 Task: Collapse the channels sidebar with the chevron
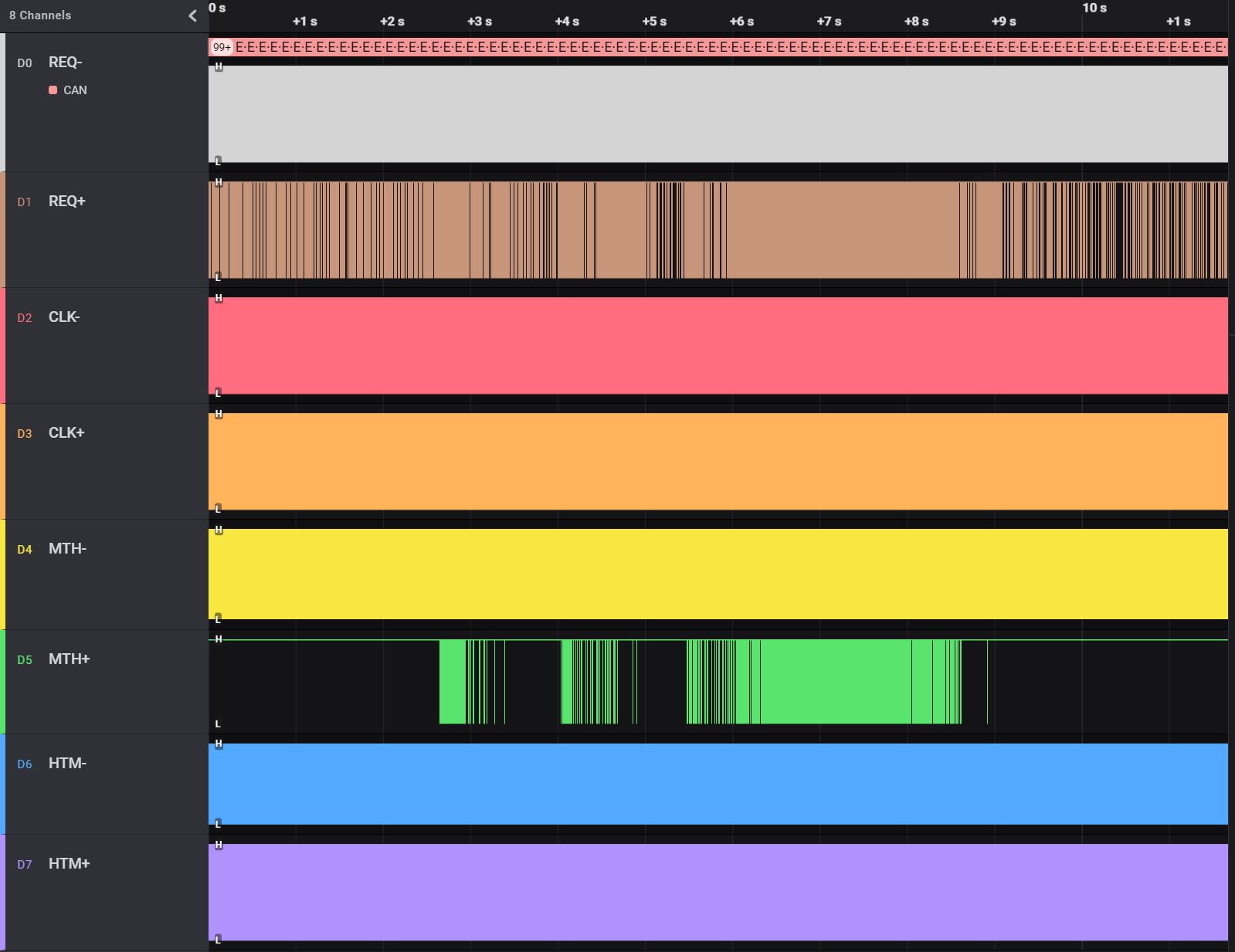pos(192,15)
